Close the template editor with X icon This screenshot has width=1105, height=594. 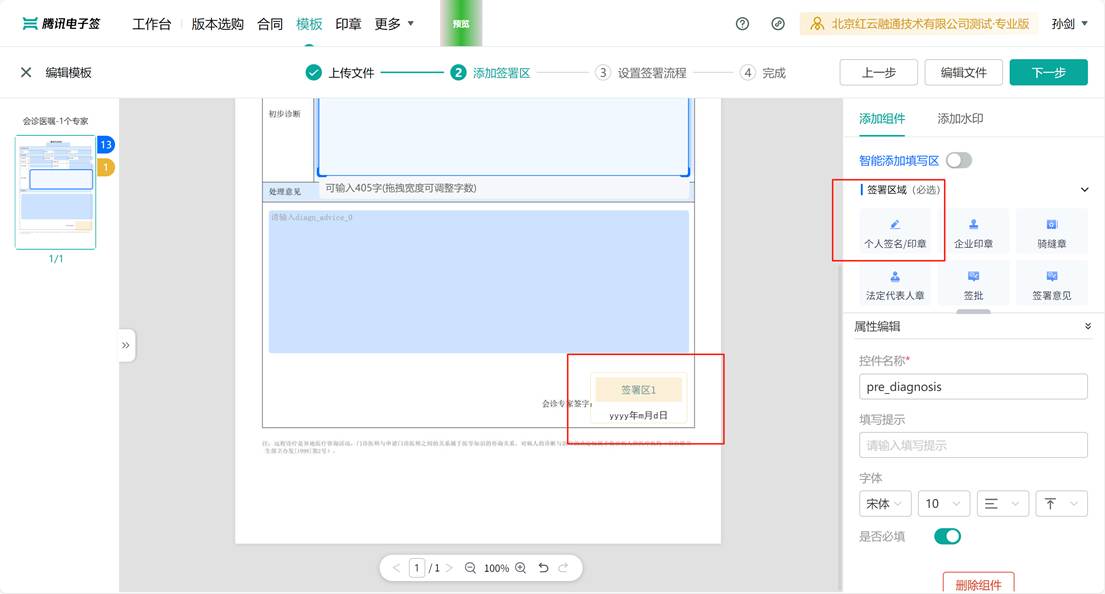click(26, 73)
